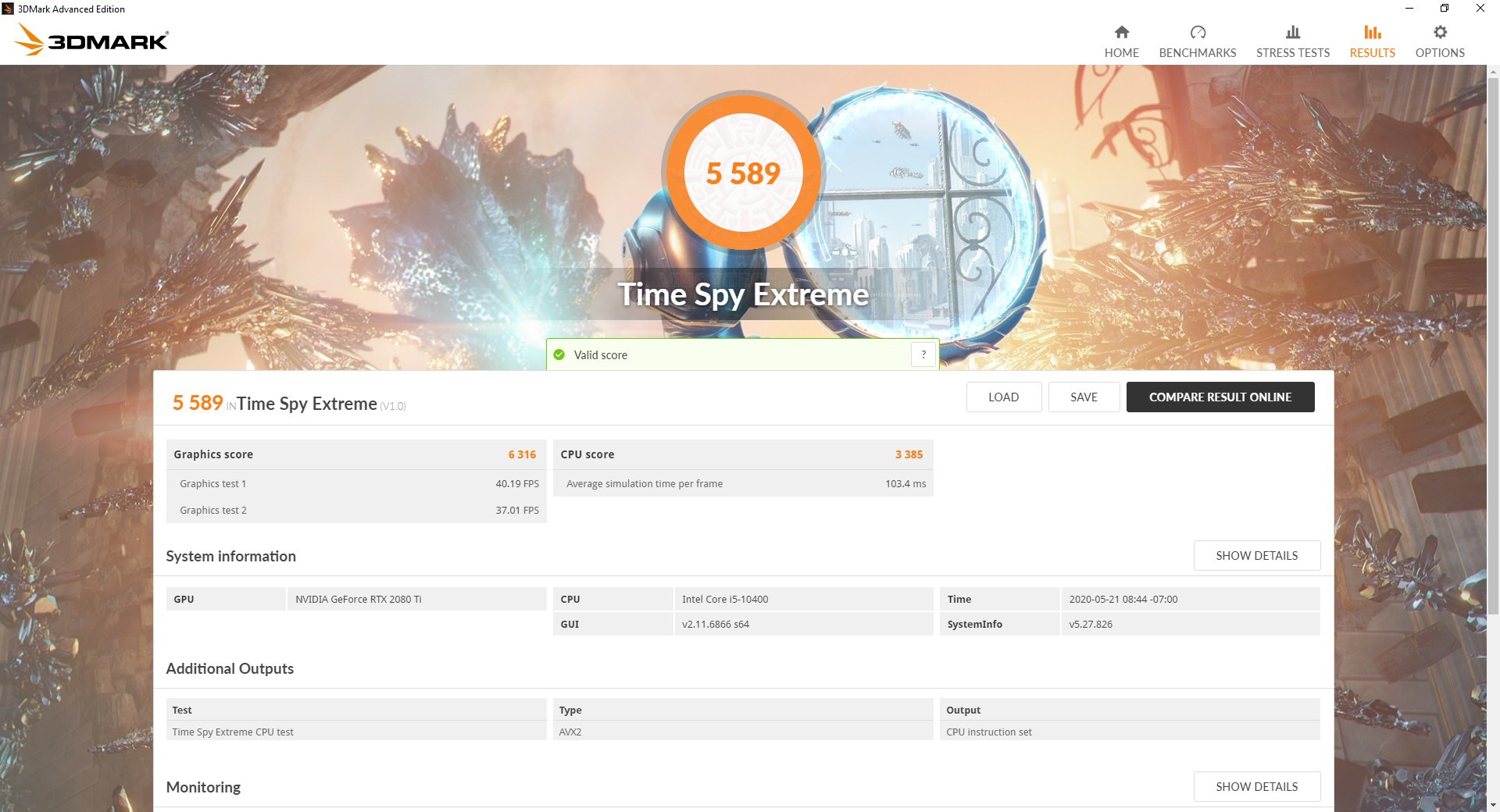Click the Valid score label
The height and width of the screenshot is (812, 1500).
coord(601,355)
